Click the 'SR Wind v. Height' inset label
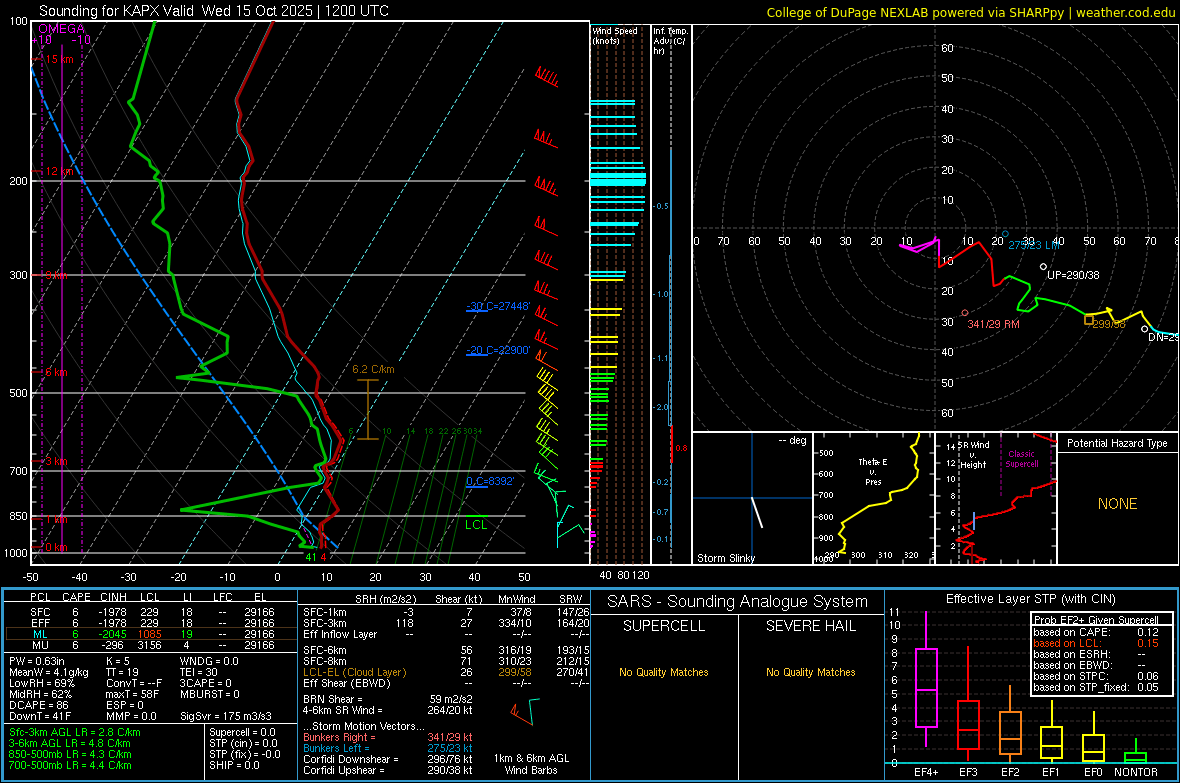The height and width of the screenshot is (783, 1180). click(x=973, y=455)
